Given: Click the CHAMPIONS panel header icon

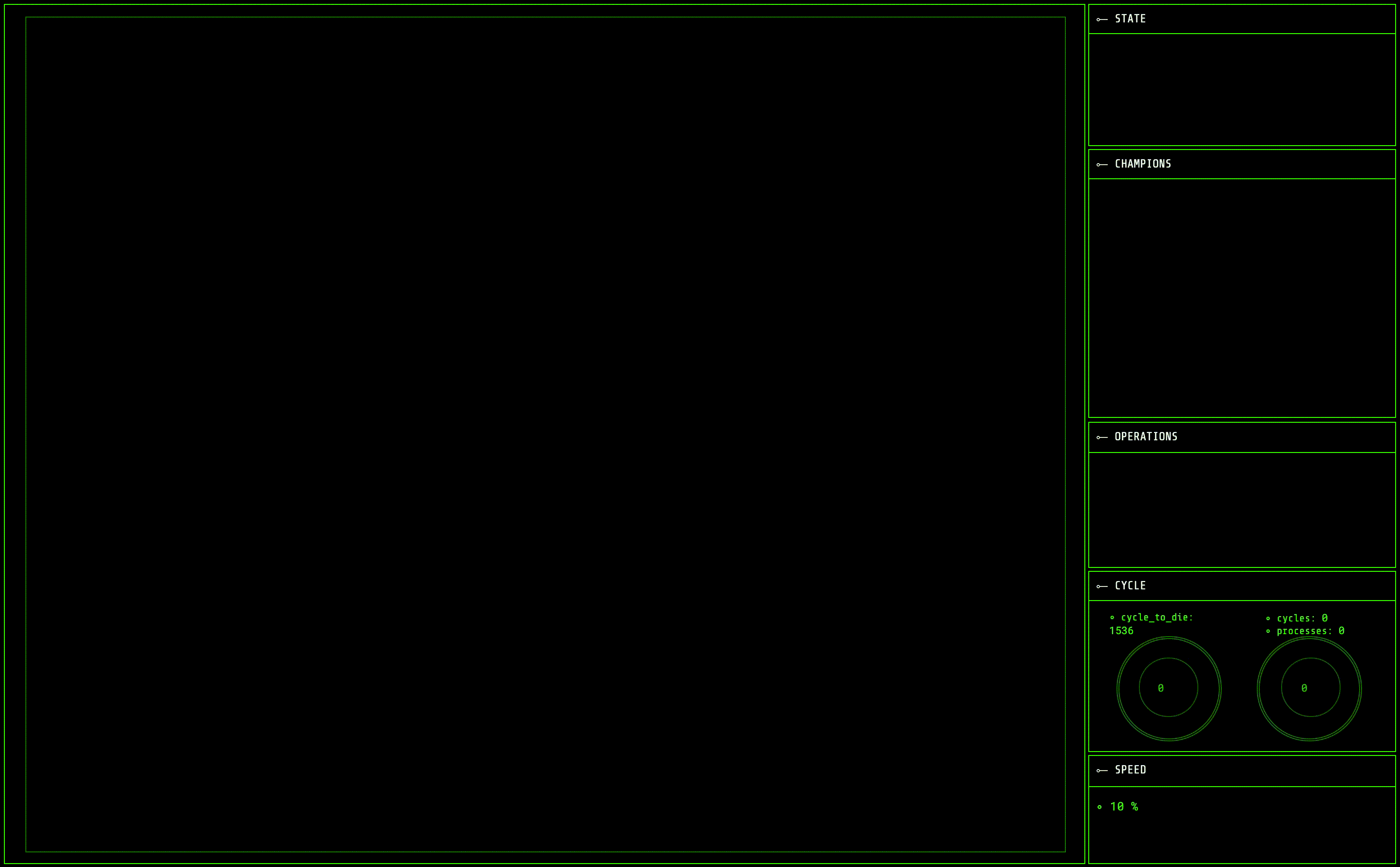Looking at the screenshot, I should click(x=1101, y=165).
